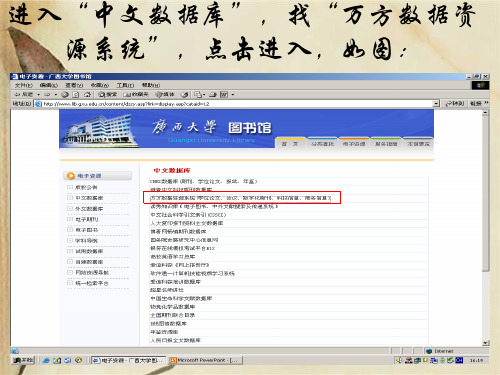Go to the Home page icon
500x375 pixels.
pos(87,95)
